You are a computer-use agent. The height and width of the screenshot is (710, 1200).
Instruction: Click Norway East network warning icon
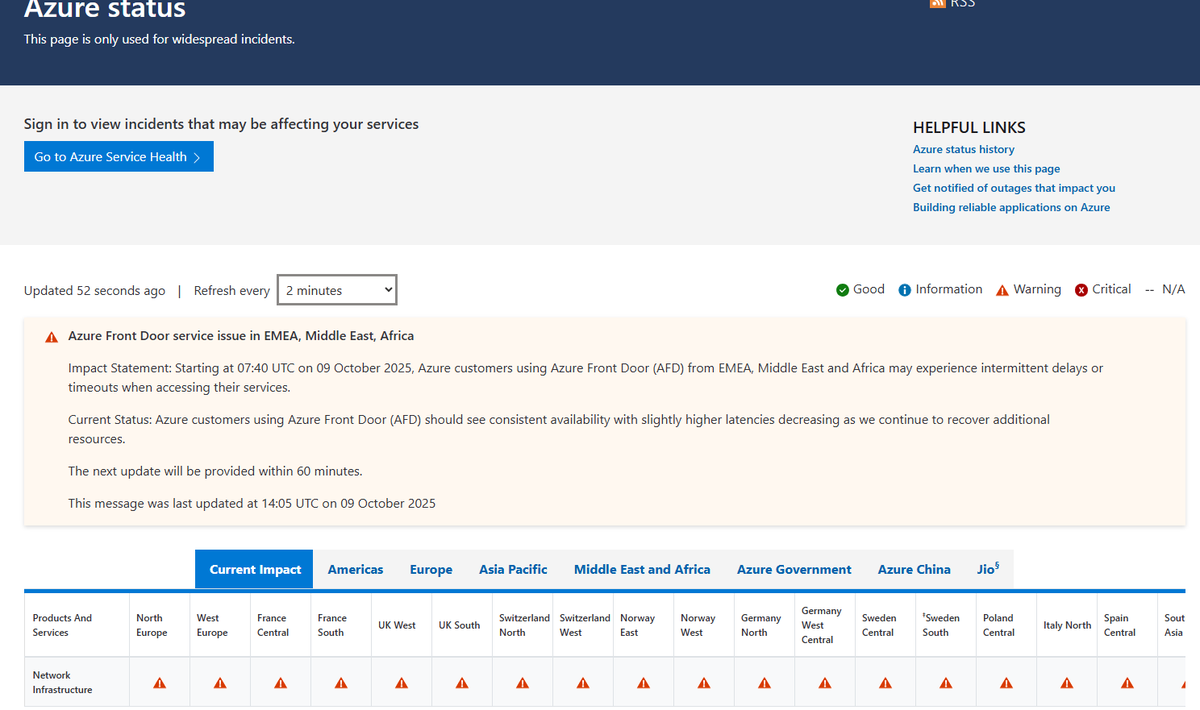[x=643, y=683]
